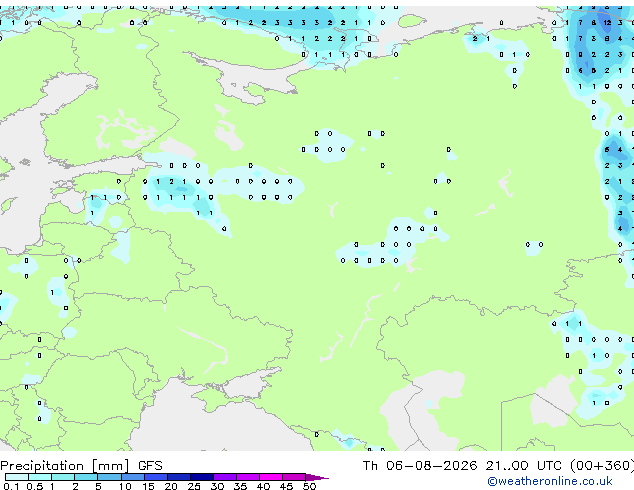Screen dimensions: 634x490
Task: Pick the 25–30 mm navy legend swatch
Action: (202, 477)
